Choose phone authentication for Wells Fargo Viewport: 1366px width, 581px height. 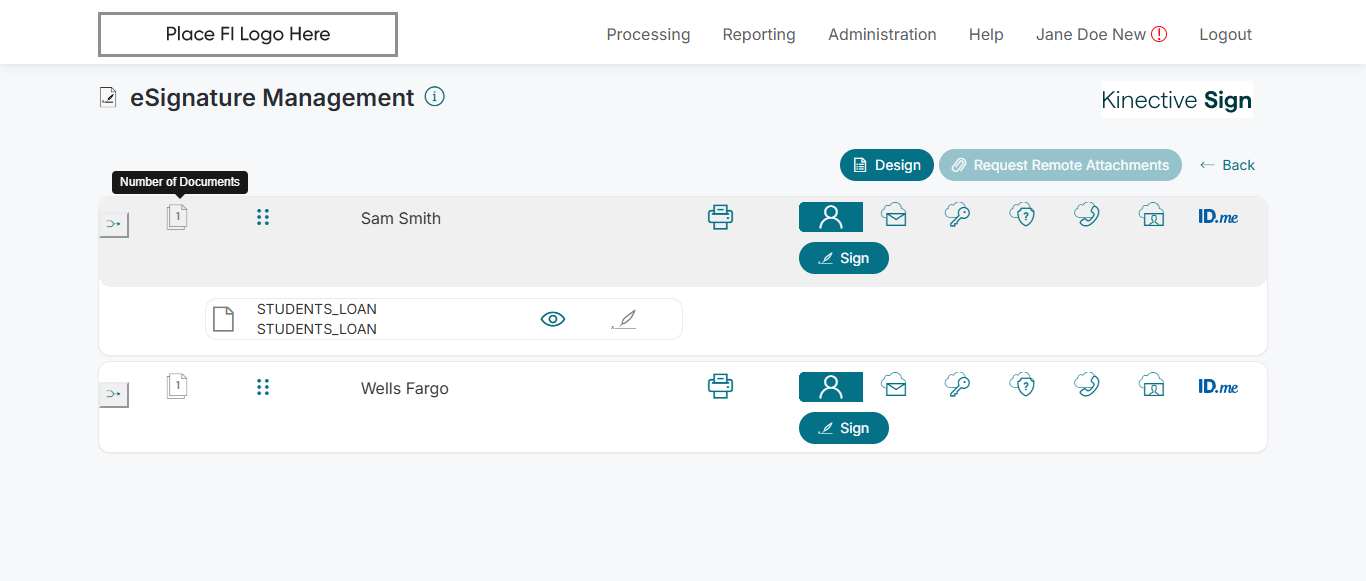click(1086, 385)
